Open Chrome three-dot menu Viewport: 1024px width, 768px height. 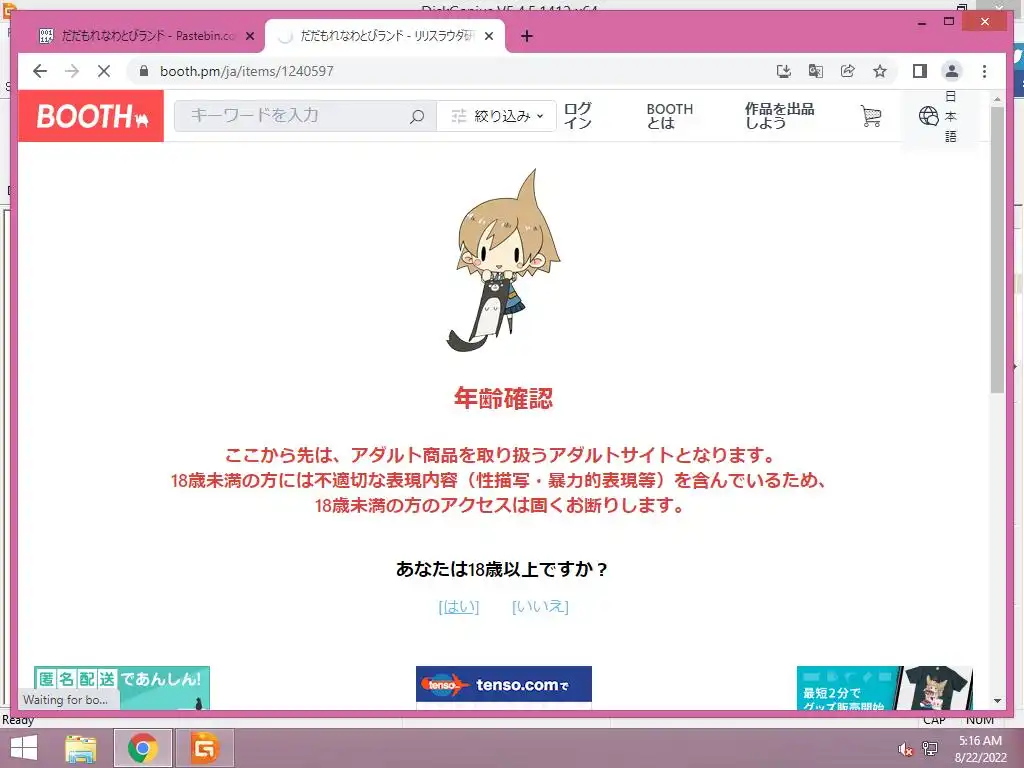tap(984, 71)
